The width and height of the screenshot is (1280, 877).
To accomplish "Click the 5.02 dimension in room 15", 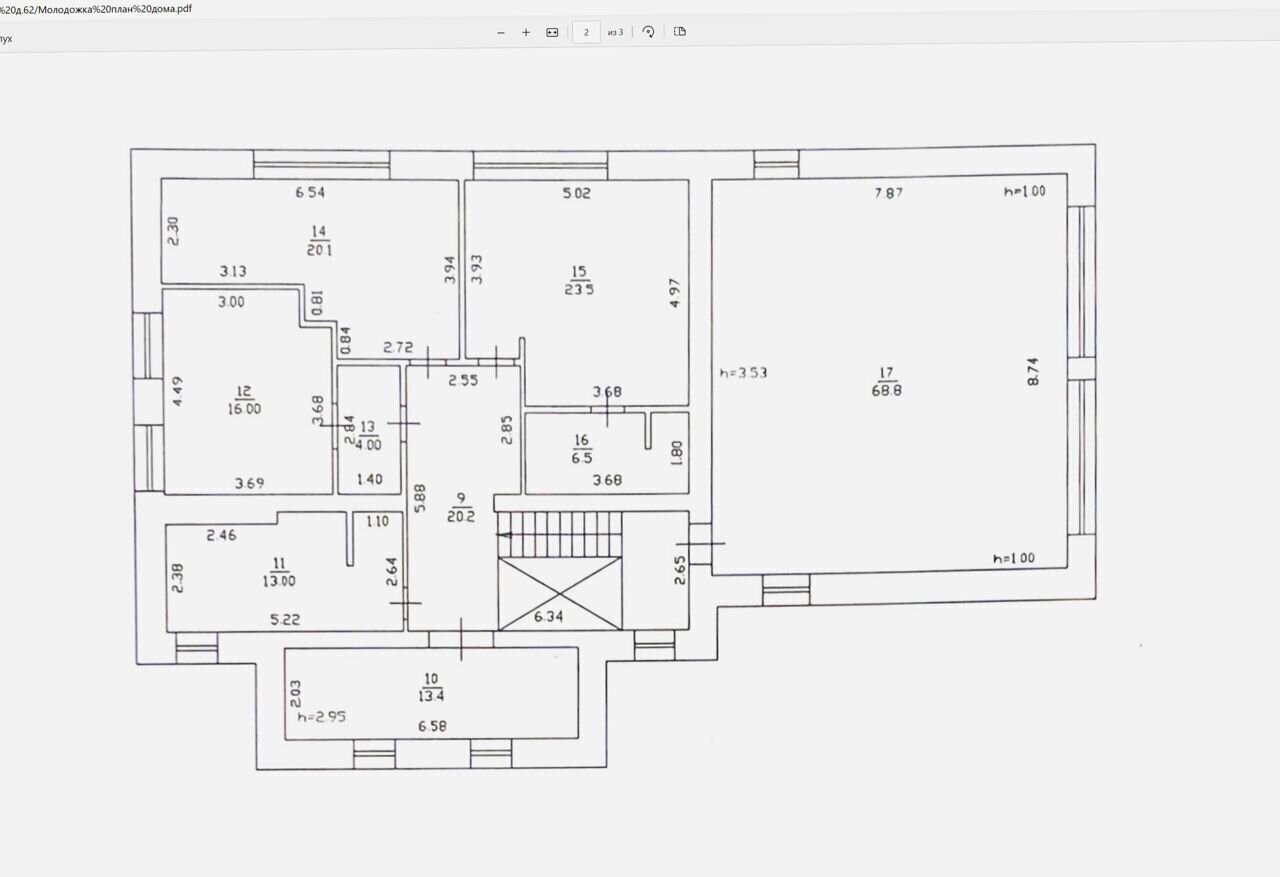I will pos(577,193).
